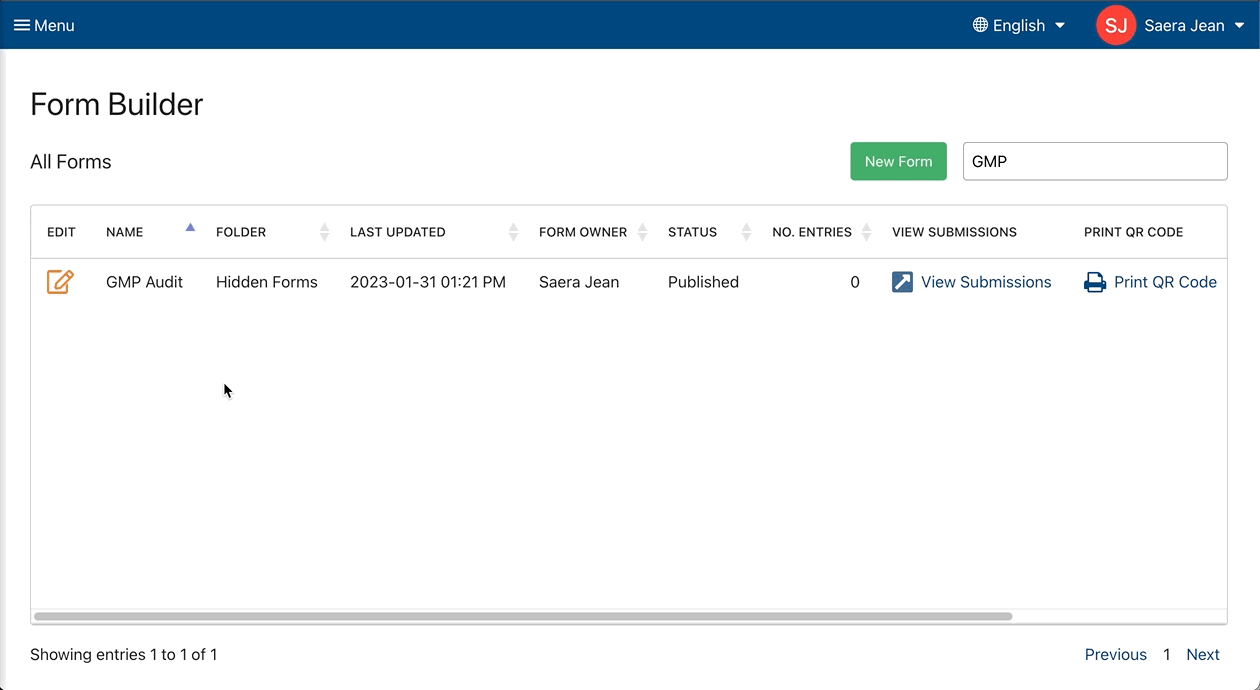Click the Form Builder heading
This screenshot has width=1260, height=690.
tap(117, 104)
